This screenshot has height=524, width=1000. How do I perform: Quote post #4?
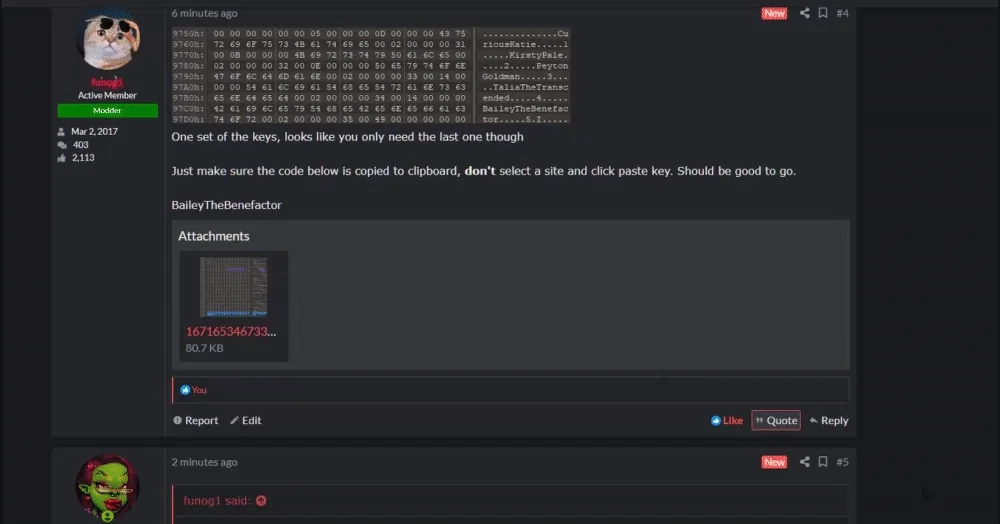(x=776, y=420)
